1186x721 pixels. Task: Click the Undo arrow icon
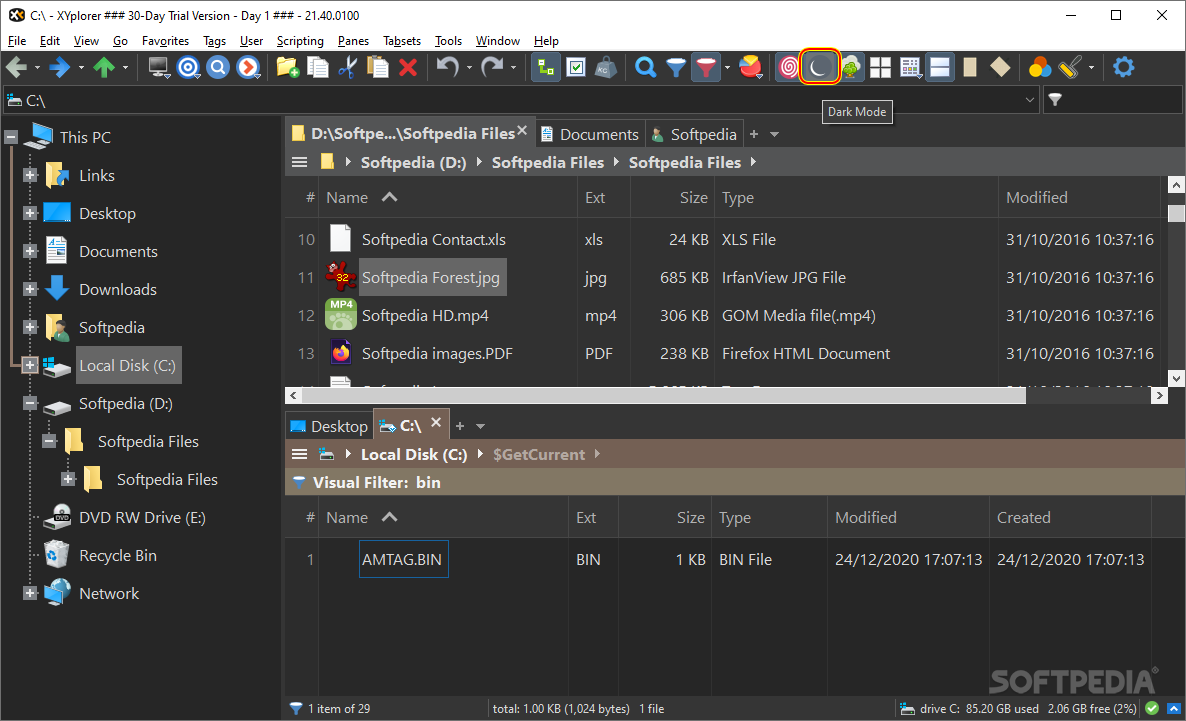click(448, 67)
